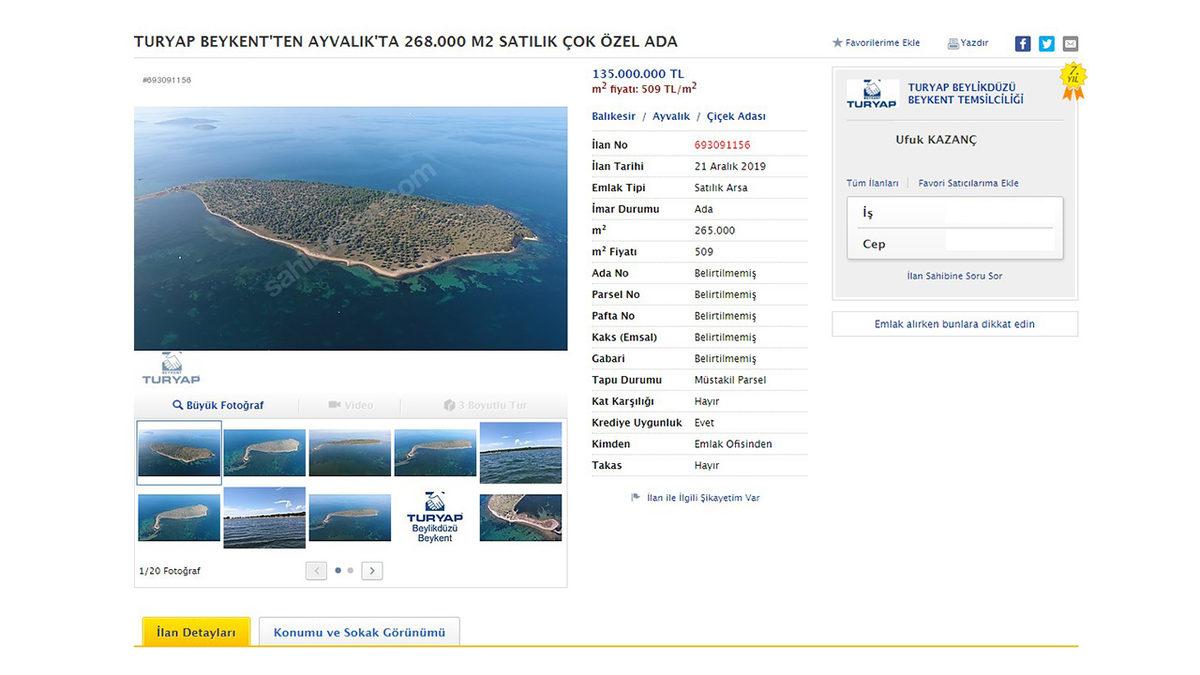This screenshot has width=1200, height=675.
Task: Select the second island photo thumbnail
Action: 264,452
